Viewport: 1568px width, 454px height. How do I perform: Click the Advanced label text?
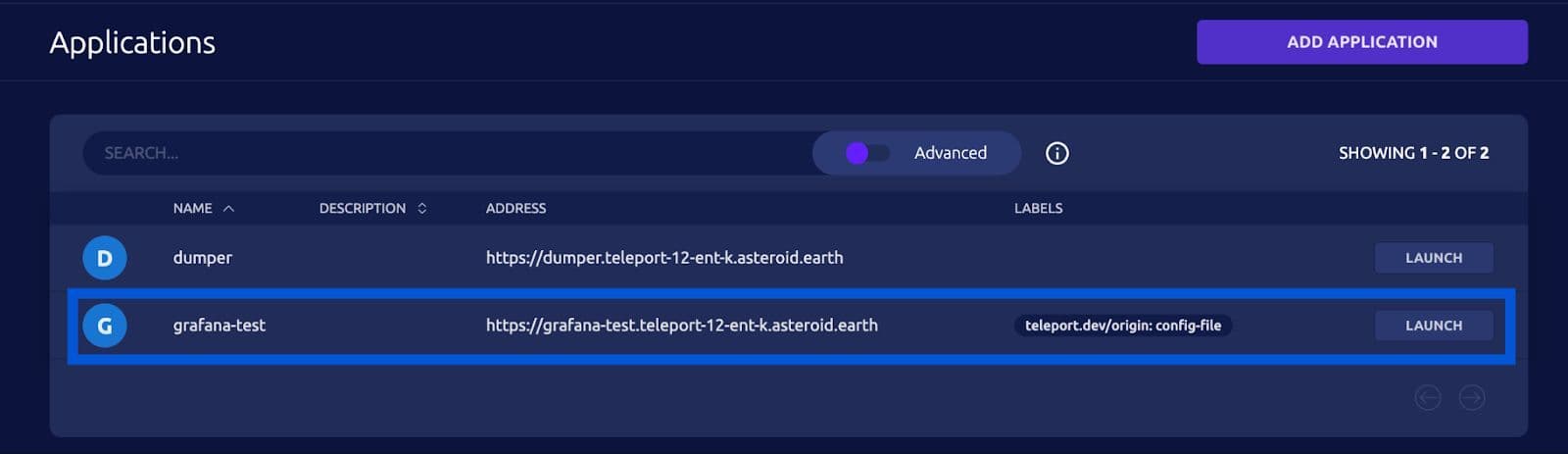[x=950, y=153]
